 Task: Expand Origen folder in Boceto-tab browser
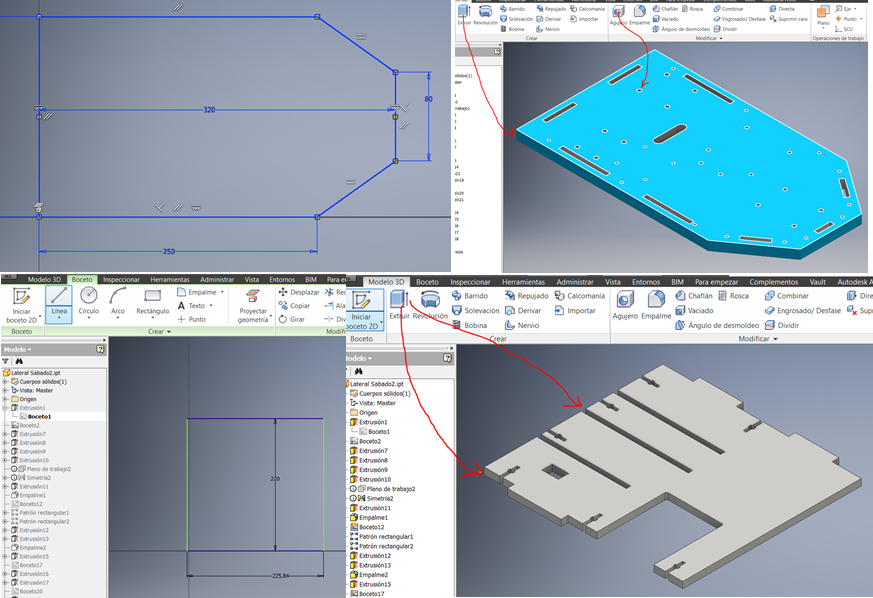(5, 399)
